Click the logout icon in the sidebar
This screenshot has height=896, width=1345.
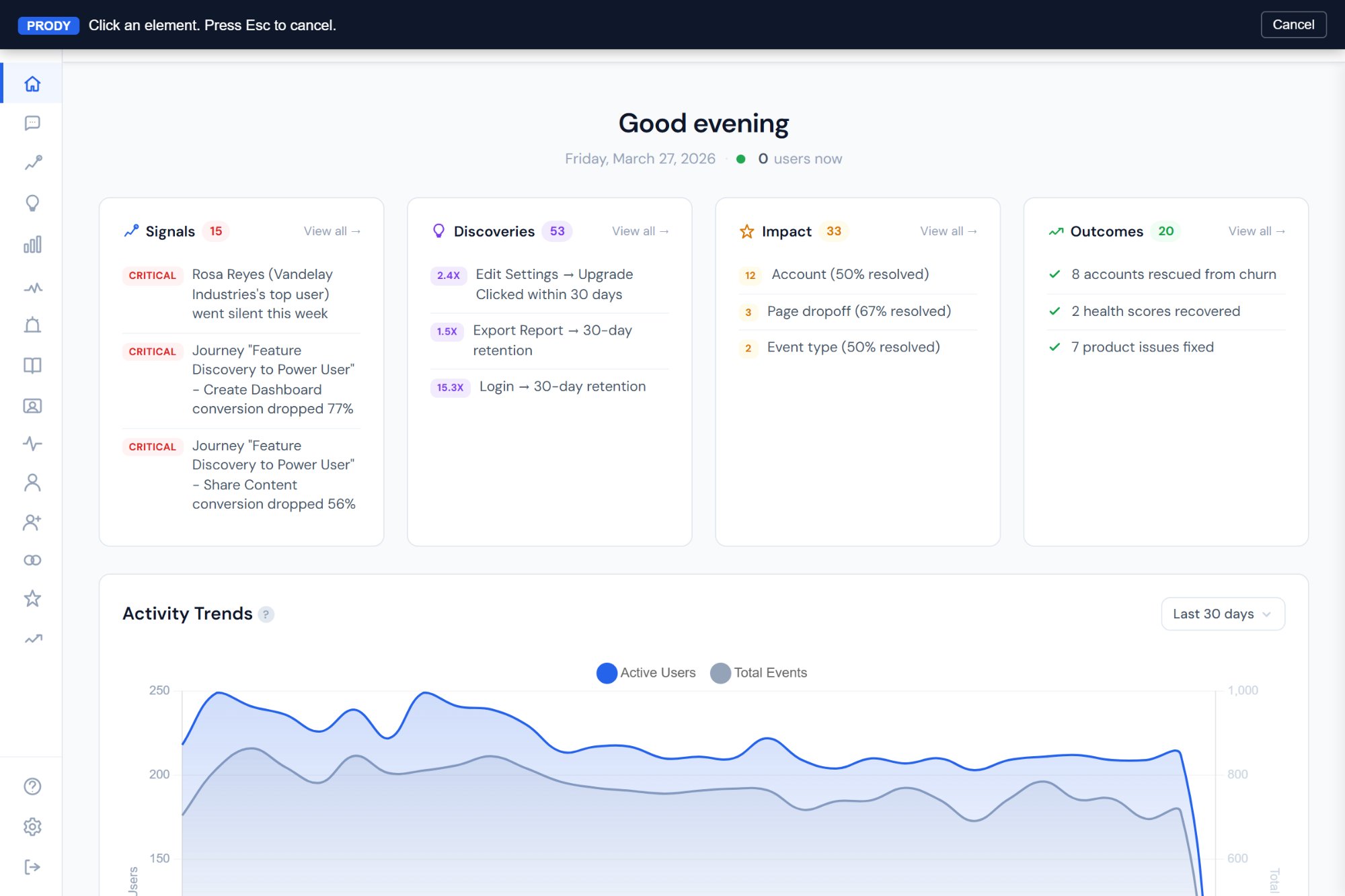(x=32, y=867)
